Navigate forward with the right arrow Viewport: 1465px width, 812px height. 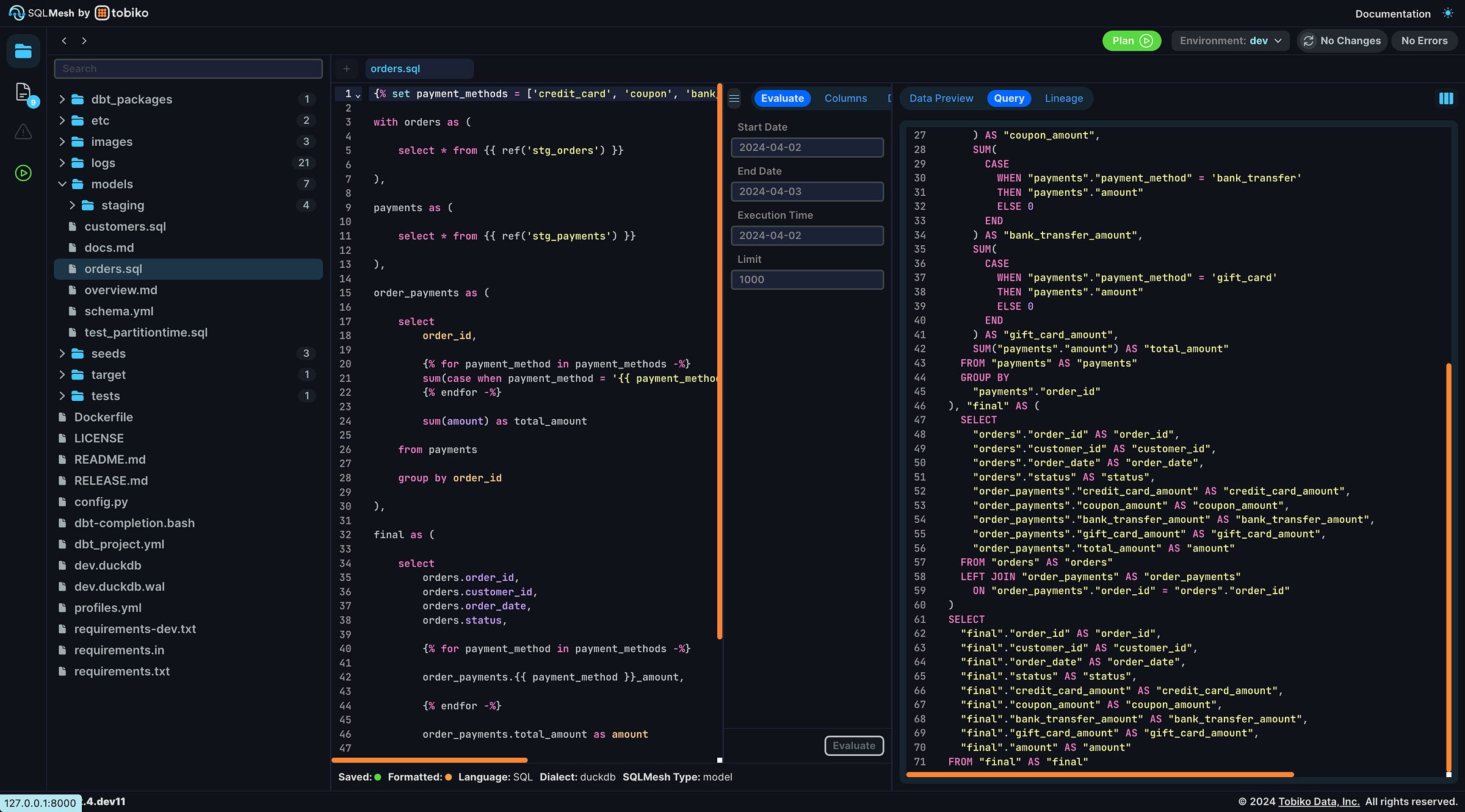pyautogui.click(x=84, y=41)
